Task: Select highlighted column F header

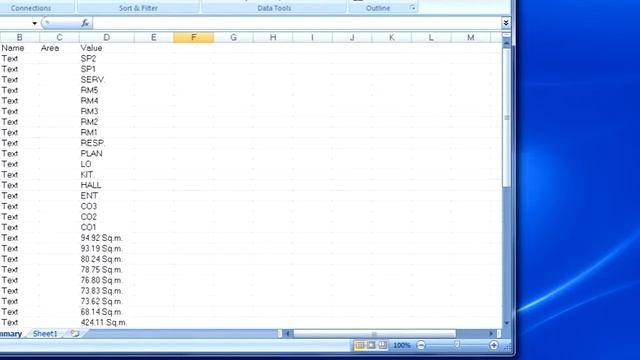Action: pyautogui.click(x=193, y=38)
